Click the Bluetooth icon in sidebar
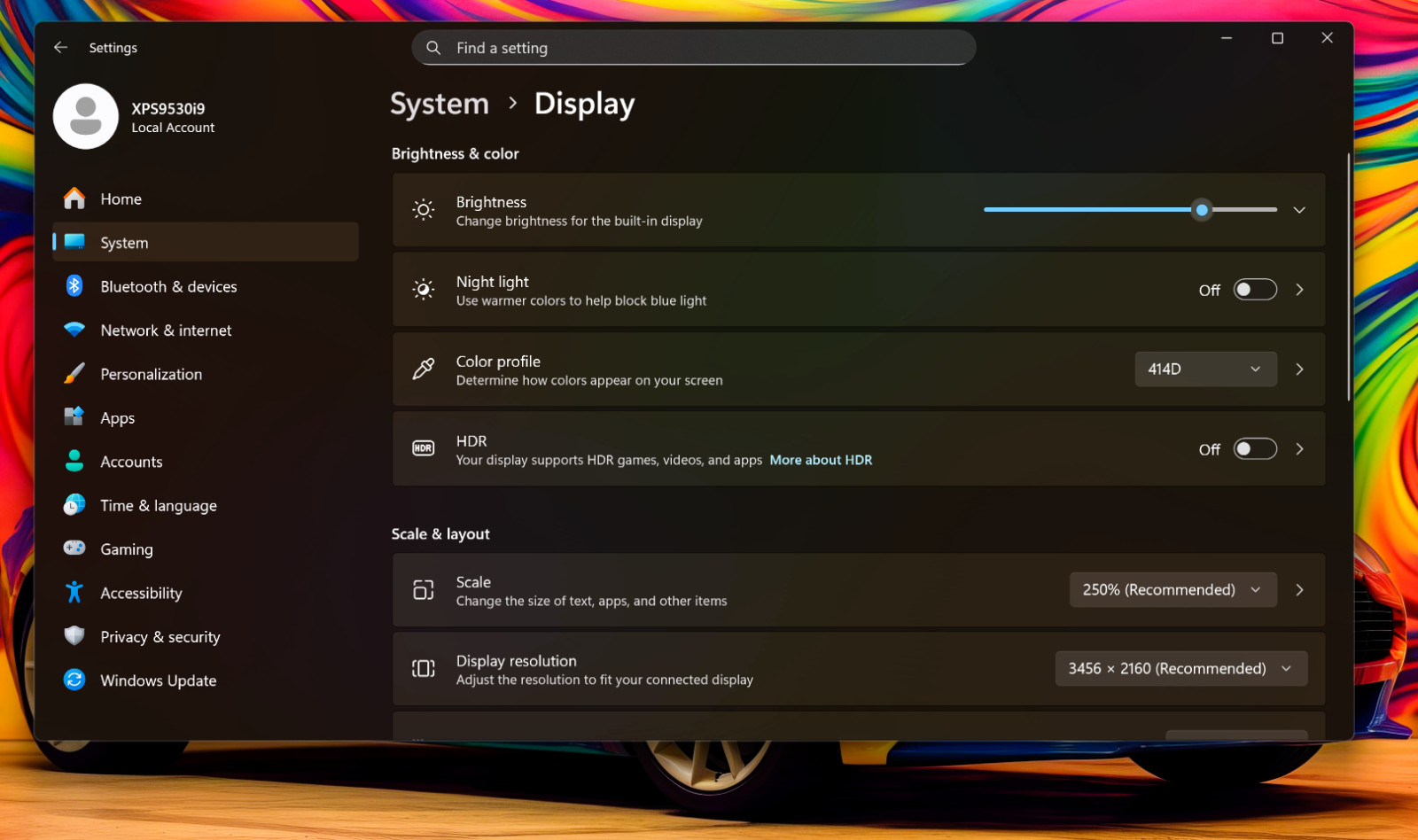 tap(74, 285)
